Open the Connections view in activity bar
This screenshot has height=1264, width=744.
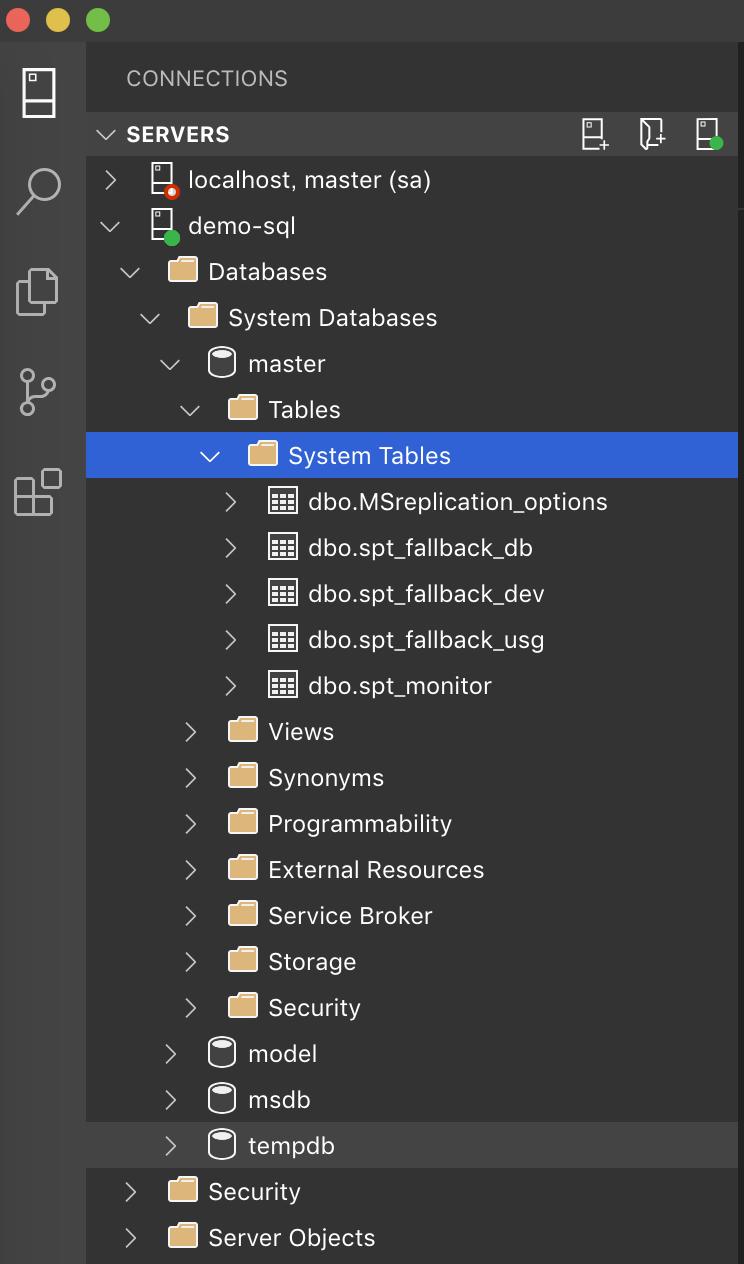coord(39,93)
